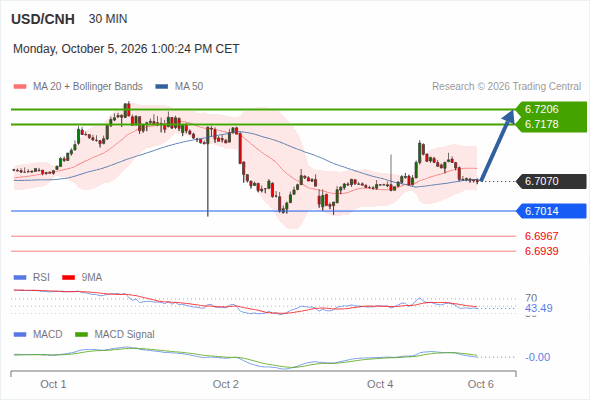Click the Oct 2 date axis label

226,384
